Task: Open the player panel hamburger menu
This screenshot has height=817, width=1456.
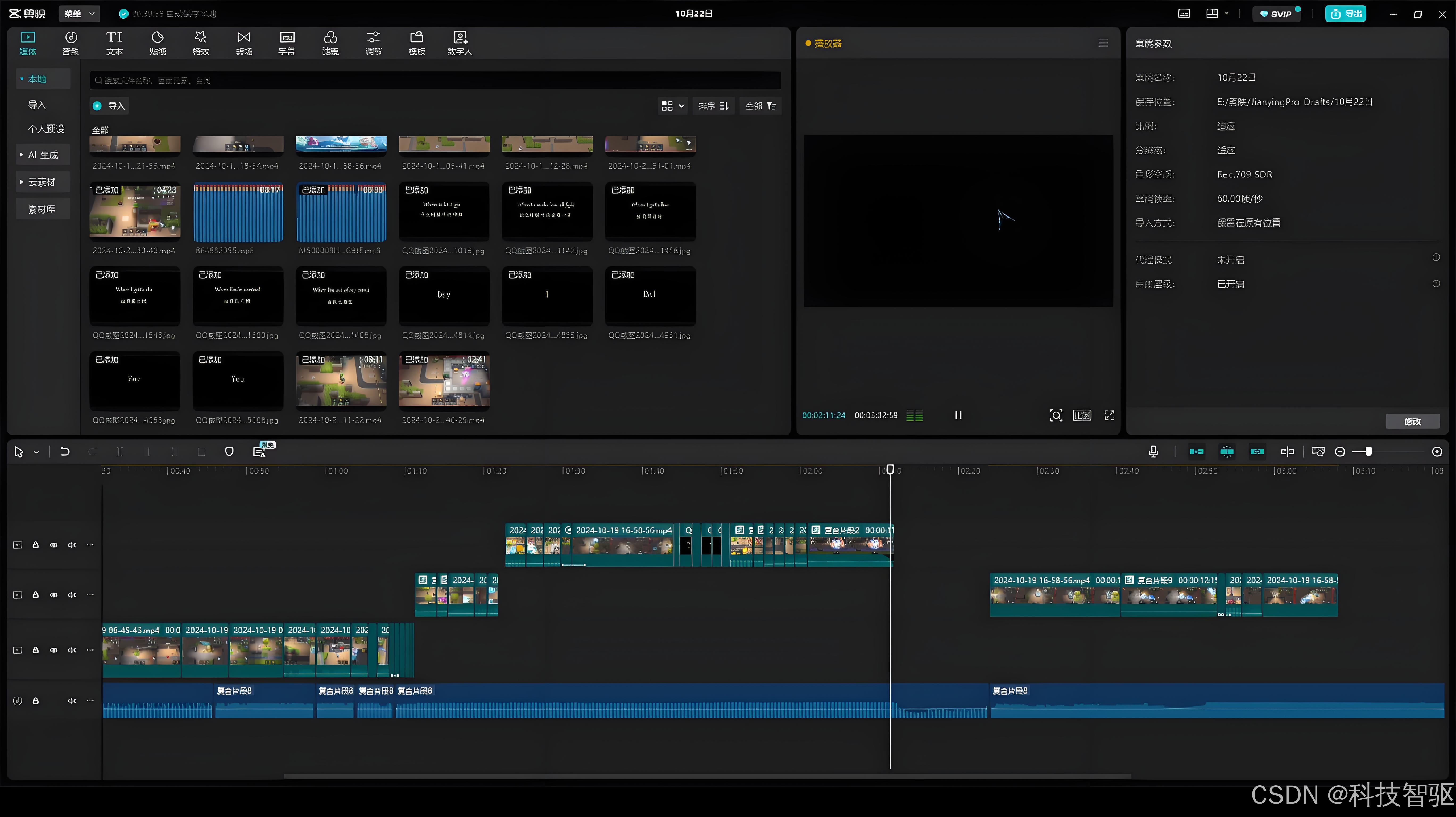Action: click(1103, 43)
